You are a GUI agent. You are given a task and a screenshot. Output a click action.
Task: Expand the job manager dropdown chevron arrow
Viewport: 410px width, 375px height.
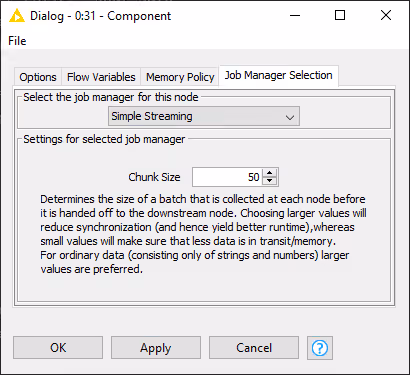point(290,117)
